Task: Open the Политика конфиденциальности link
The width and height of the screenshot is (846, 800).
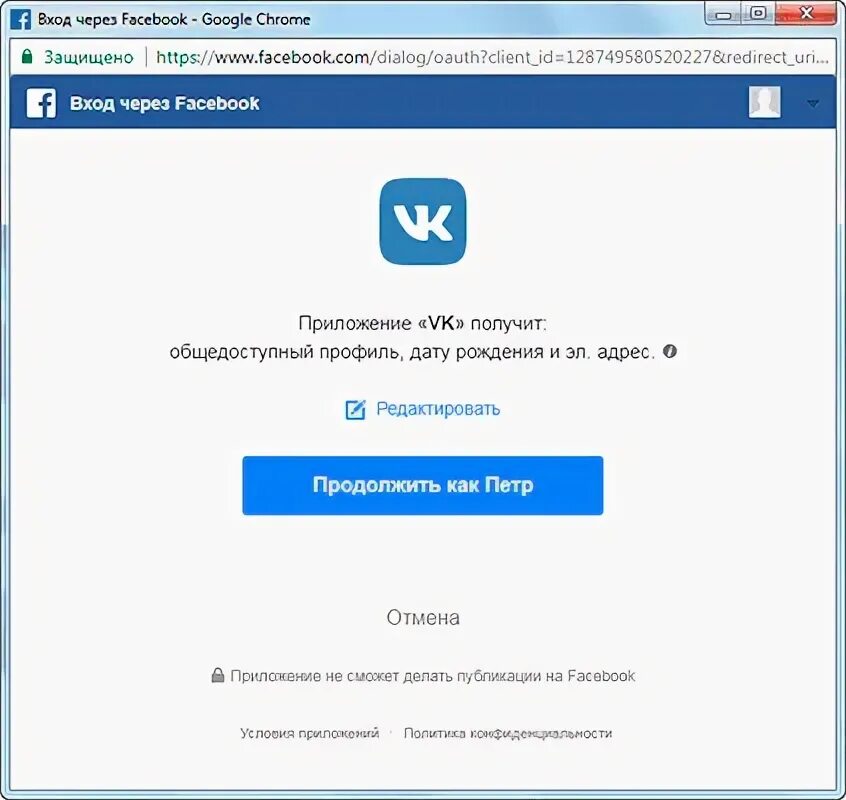Action: 508,733
